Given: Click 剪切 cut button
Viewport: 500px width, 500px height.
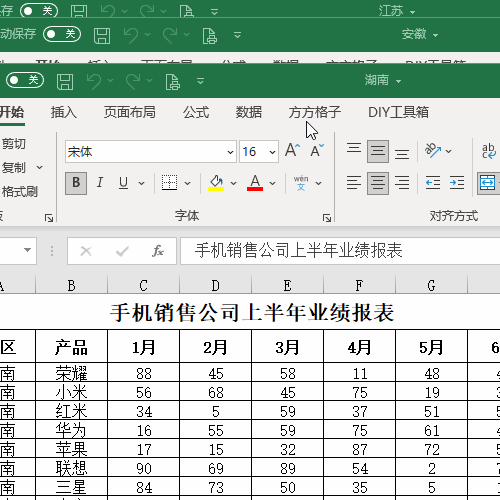Looking at the screenshot, I should coord(14,144).
